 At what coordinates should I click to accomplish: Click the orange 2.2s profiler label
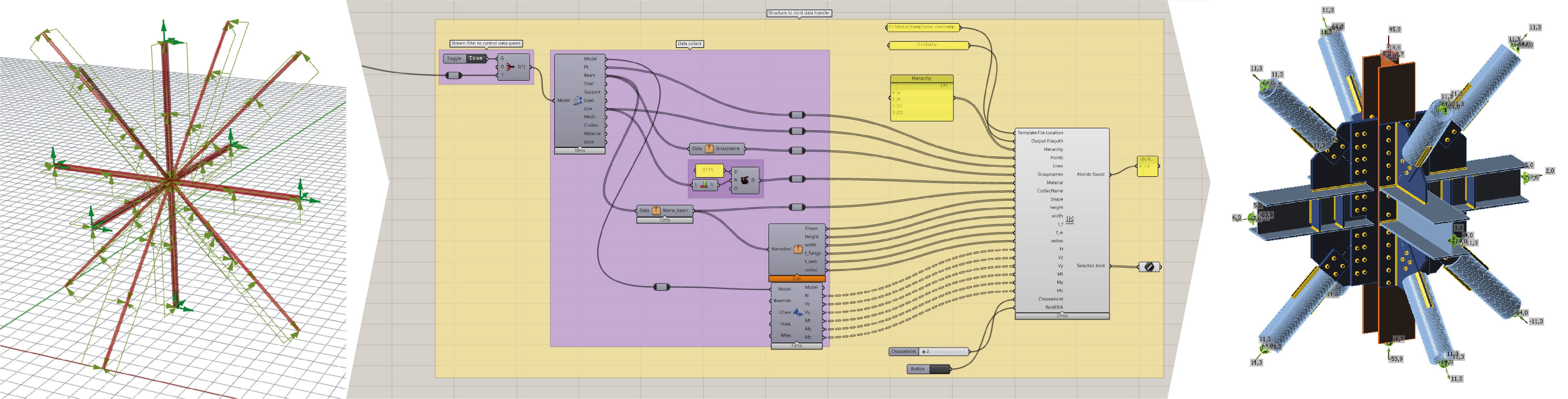(797, 278)
